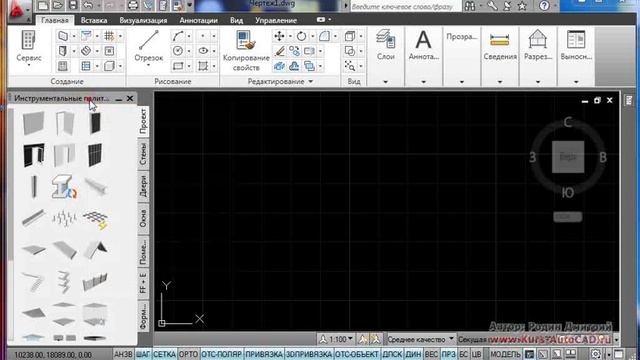Expand the Сведения panel dropdown arrow

(x=500, y=82)
